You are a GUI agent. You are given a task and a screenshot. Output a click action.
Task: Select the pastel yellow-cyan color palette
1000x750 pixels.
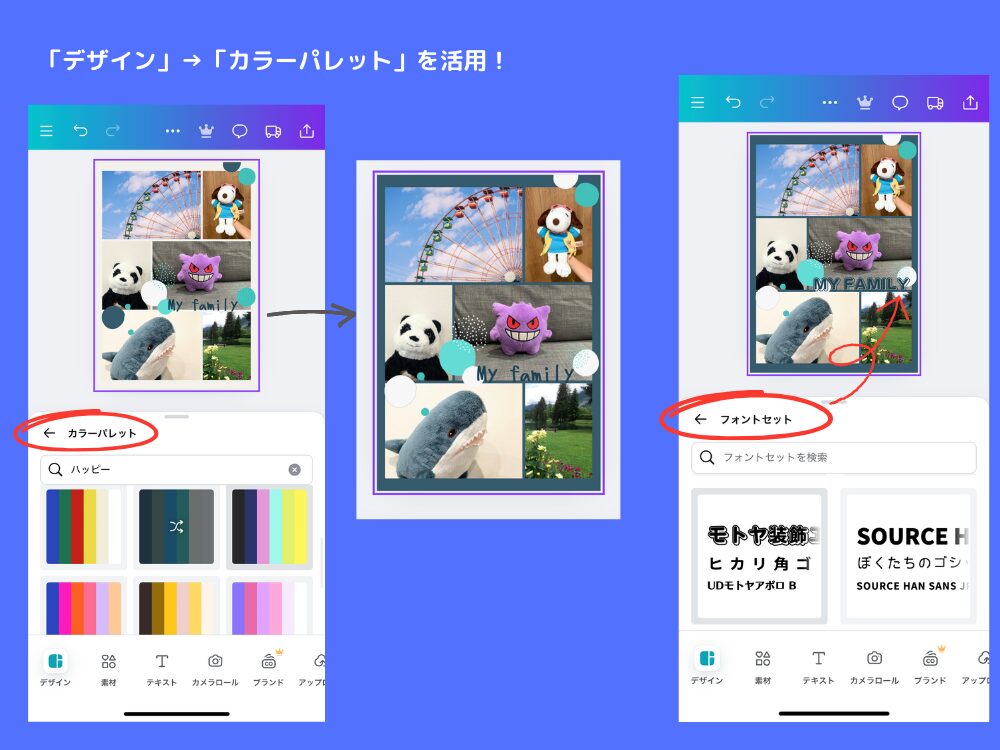pos(269,527)
